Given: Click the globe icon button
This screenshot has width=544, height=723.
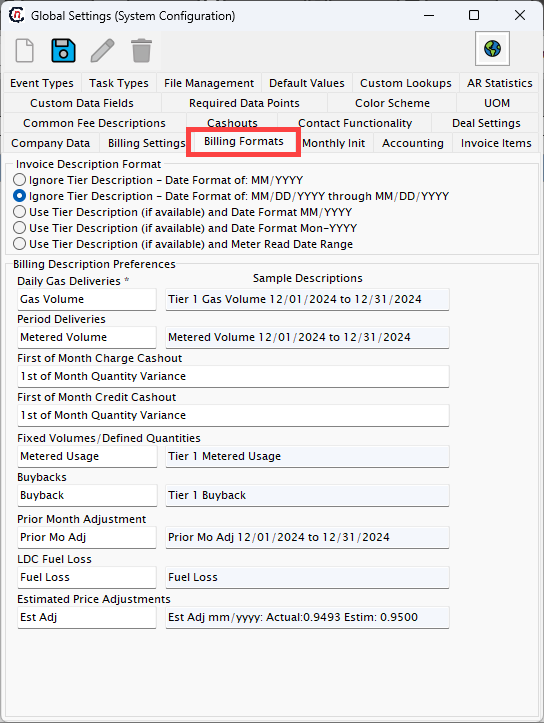Looking at the screenshot, I should point(492,48).
